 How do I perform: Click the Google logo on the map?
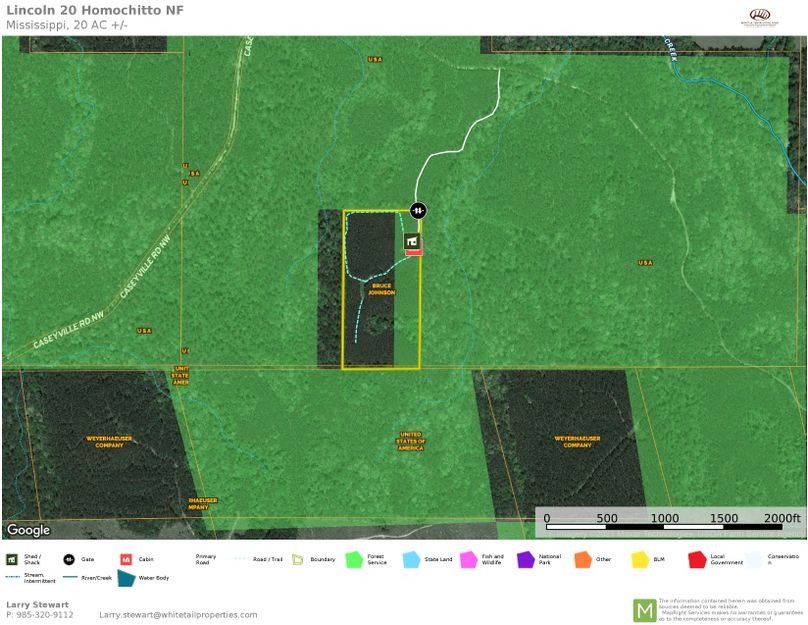(x=27, y=530)
